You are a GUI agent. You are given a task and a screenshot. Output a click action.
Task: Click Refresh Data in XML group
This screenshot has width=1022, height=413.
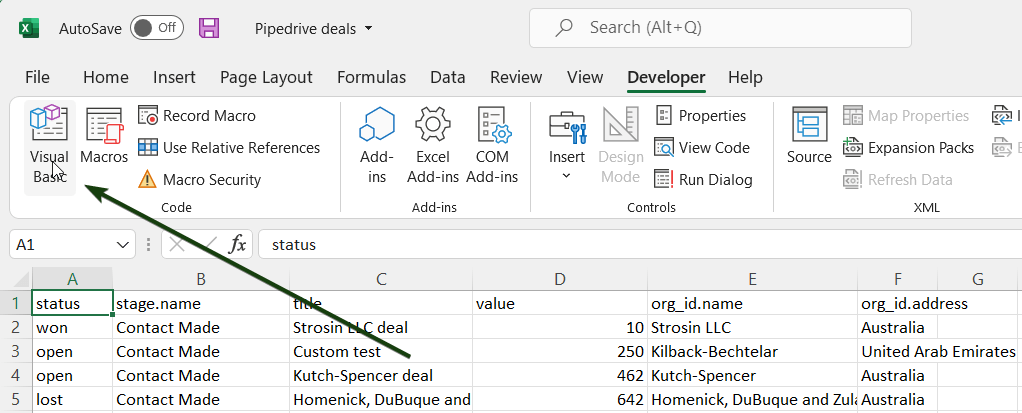898,180
